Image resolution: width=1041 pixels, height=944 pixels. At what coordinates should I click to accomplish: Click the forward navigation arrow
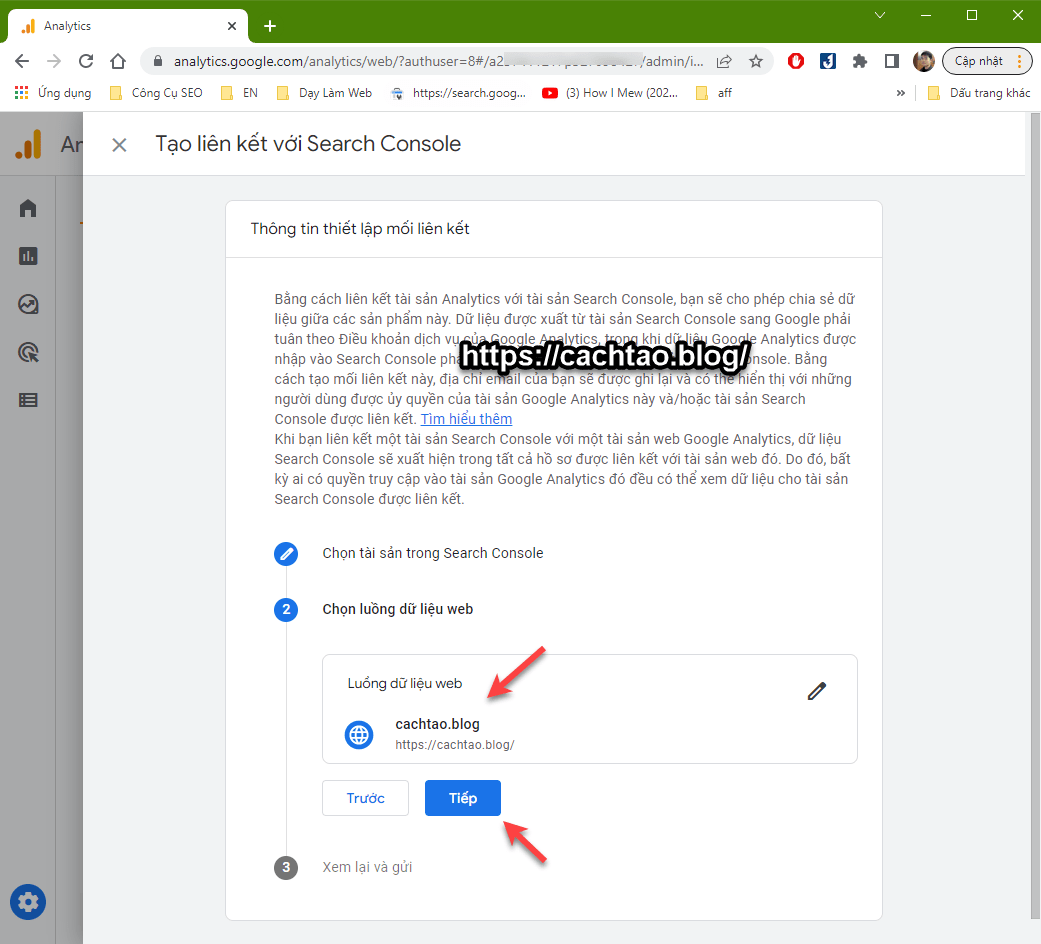pyautogui.click(x=54, y=61)
